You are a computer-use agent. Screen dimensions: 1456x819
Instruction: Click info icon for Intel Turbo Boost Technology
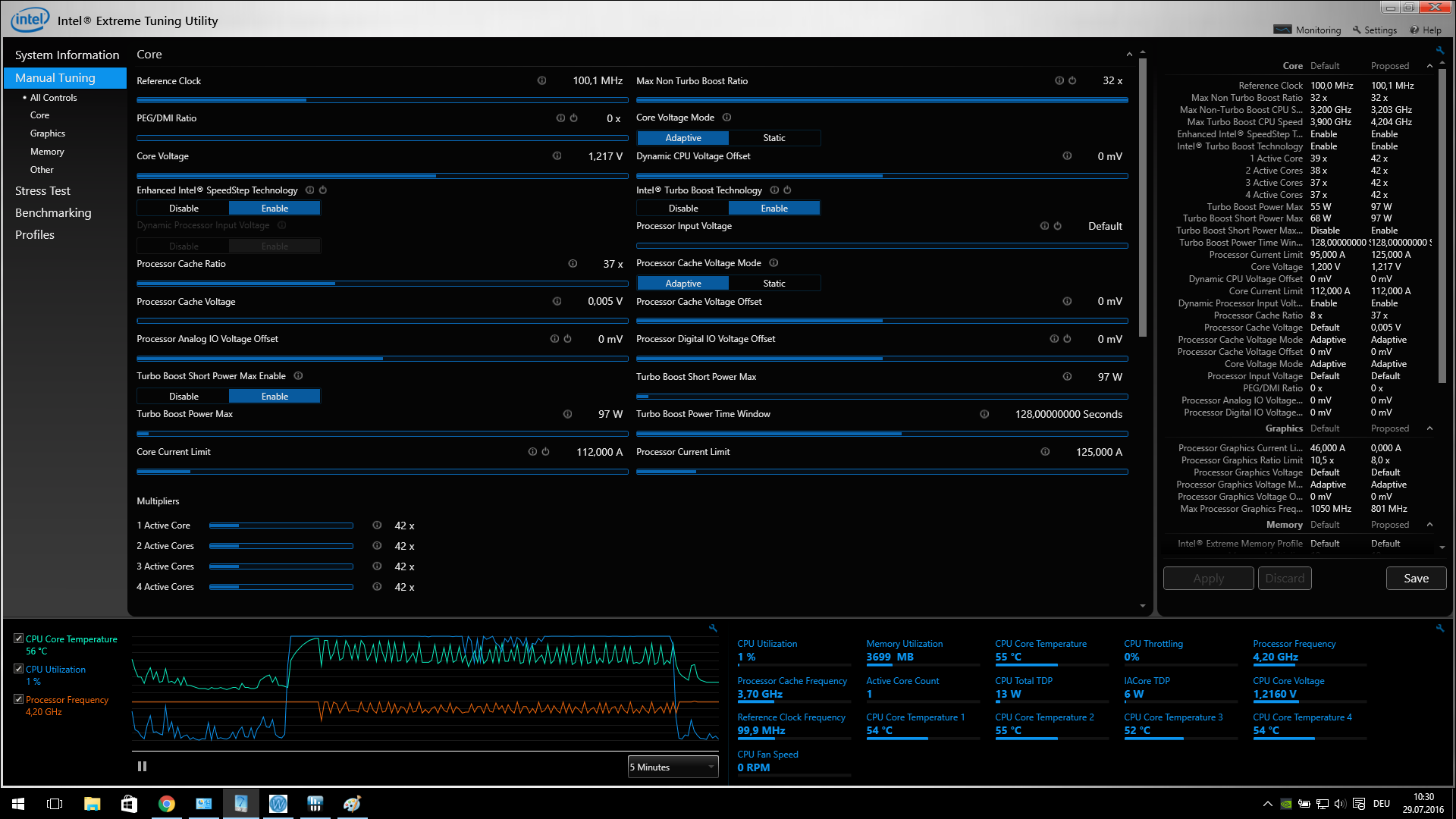point(774,190)
